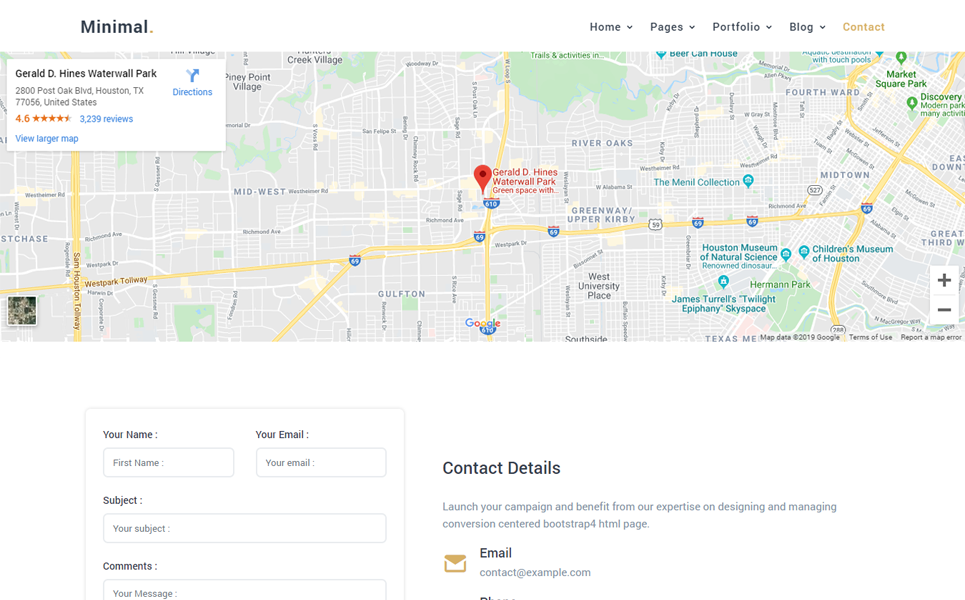Zoom out the map with minus button
Image resolution: width=965 pixels, height=600 pixels.
pos(943,311)
